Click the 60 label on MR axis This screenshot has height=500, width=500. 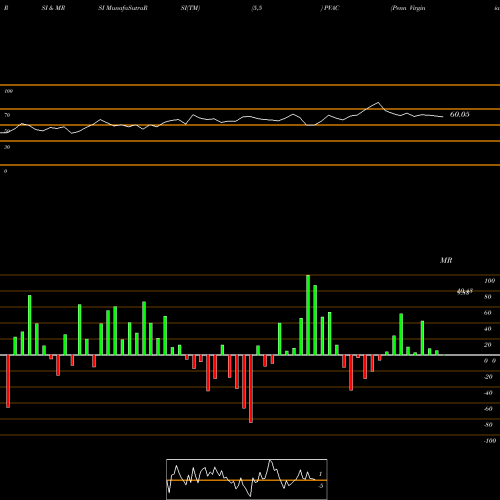(x=488, y=313)
